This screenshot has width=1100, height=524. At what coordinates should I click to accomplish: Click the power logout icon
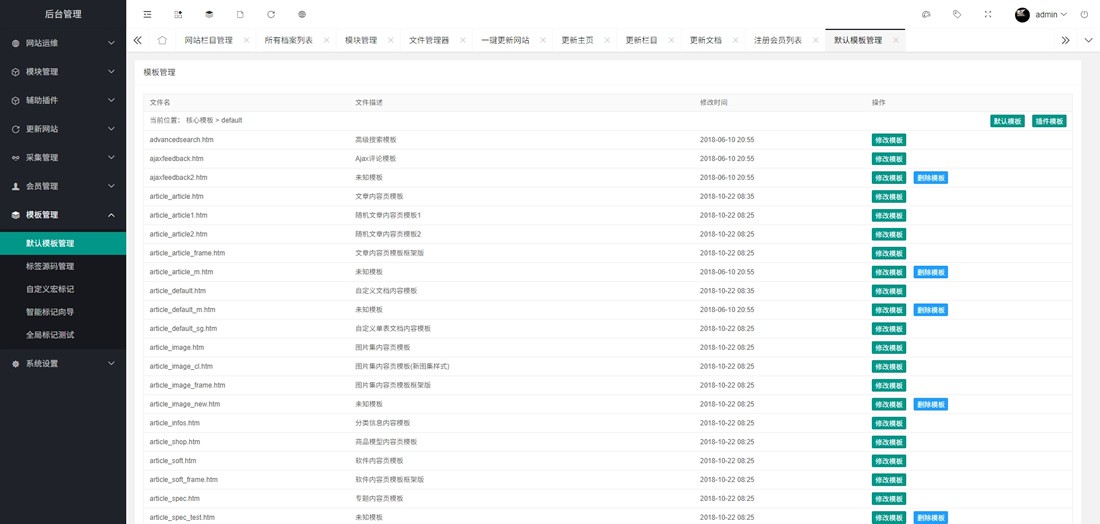(x=1084, y=15)
